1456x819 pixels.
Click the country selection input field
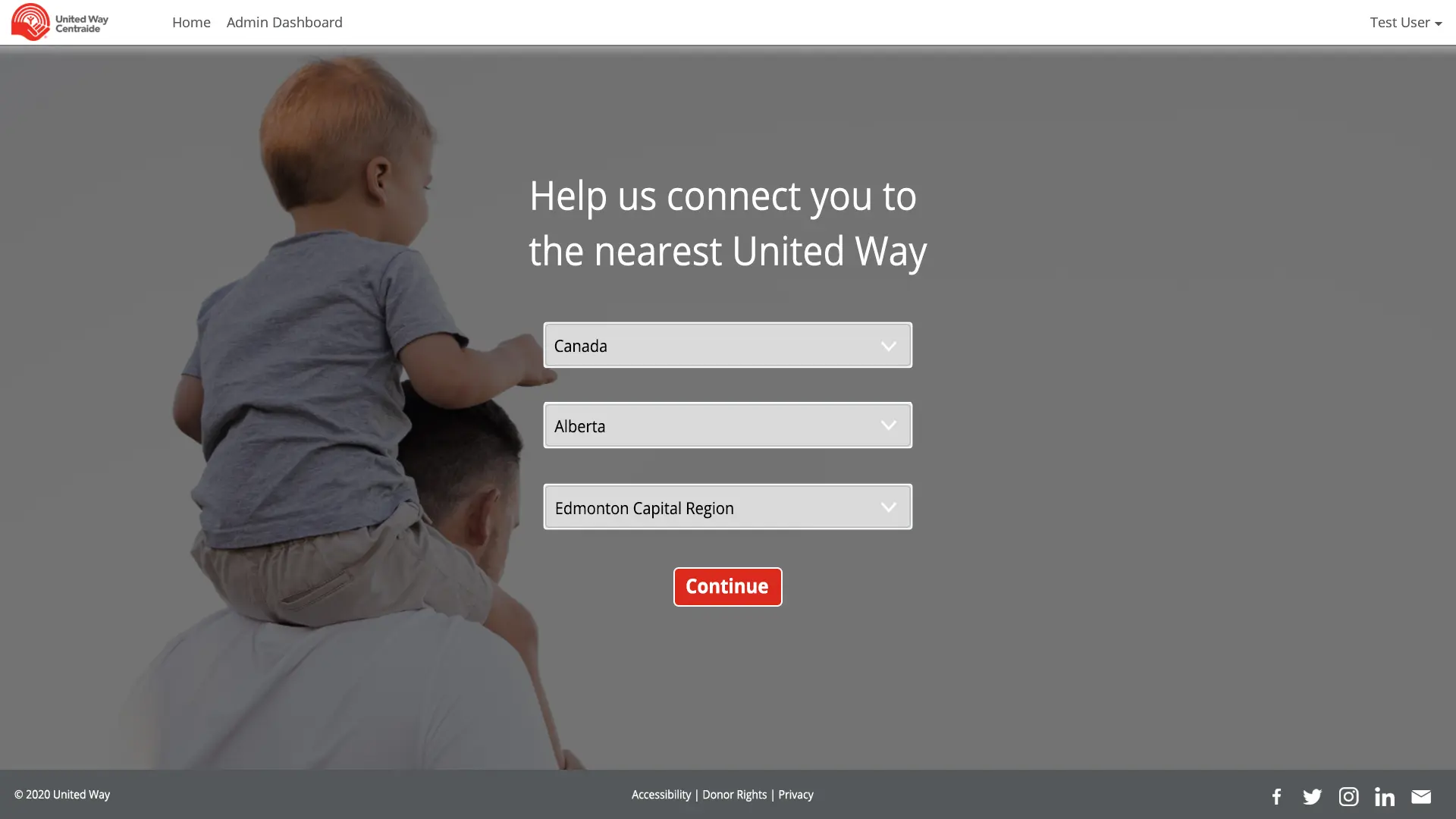pos(727,344)
